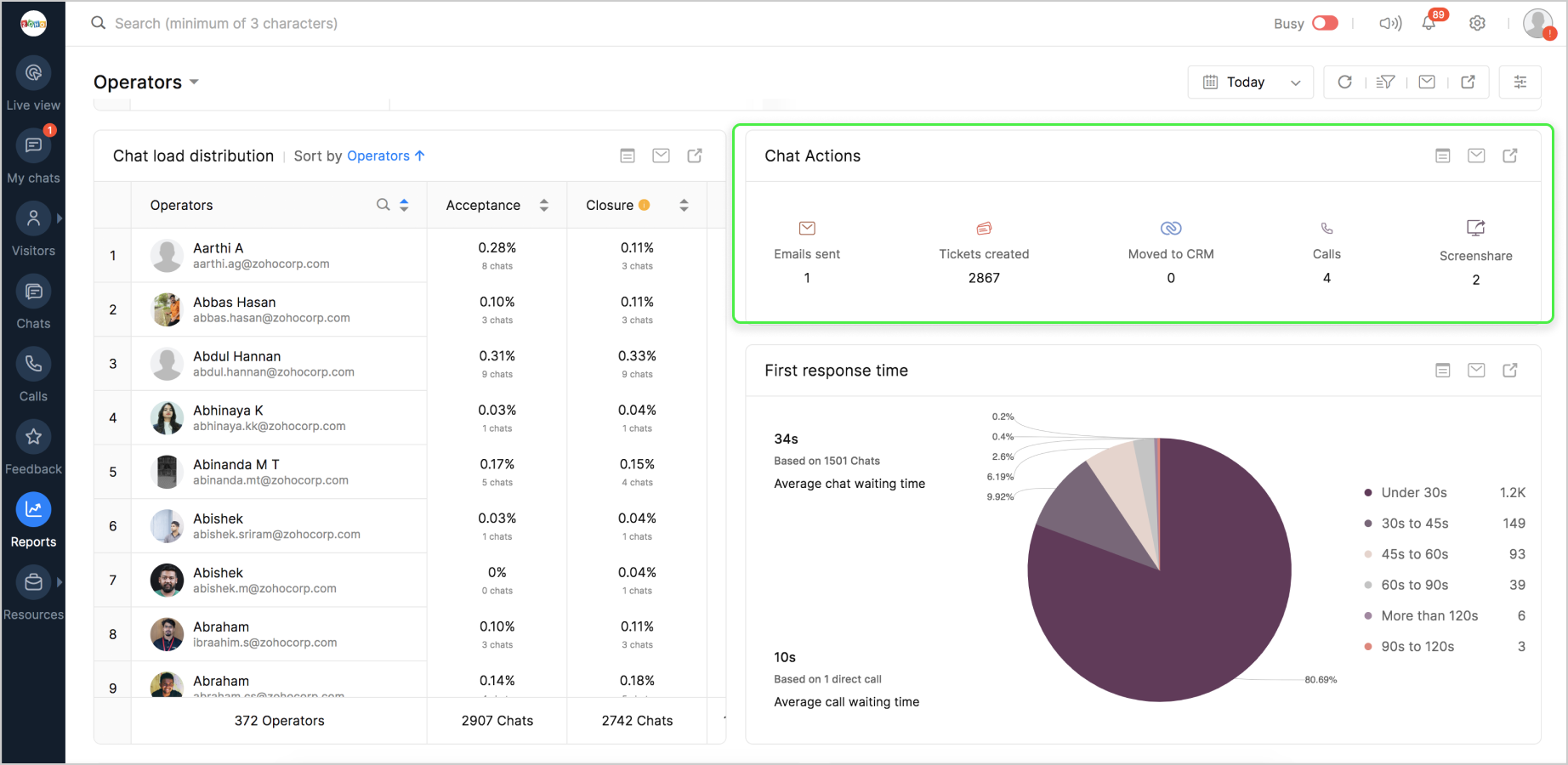The width and height of the screenshot is (1568, 765).
Task: Click the Sort by Operators link
Action: tap(385, 156)
